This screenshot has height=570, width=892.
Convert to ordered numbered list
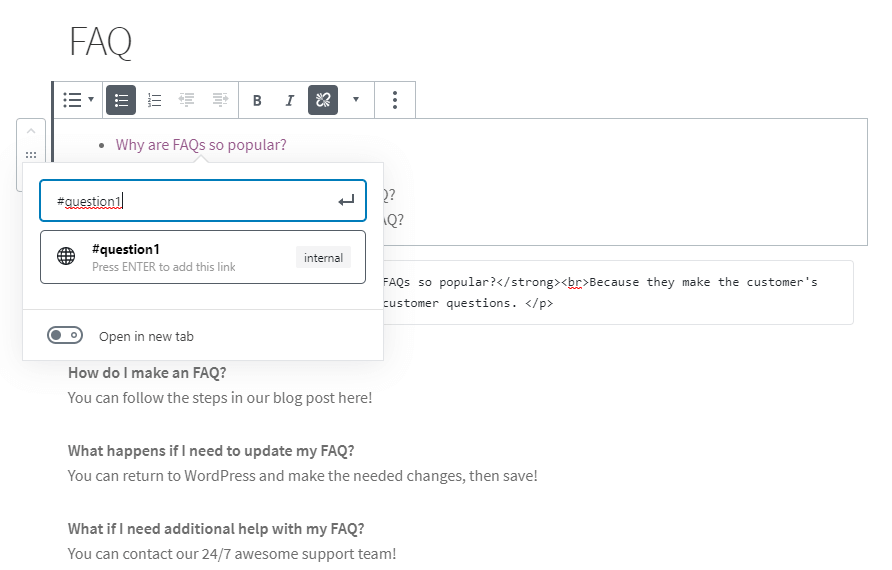pos(154,100)
